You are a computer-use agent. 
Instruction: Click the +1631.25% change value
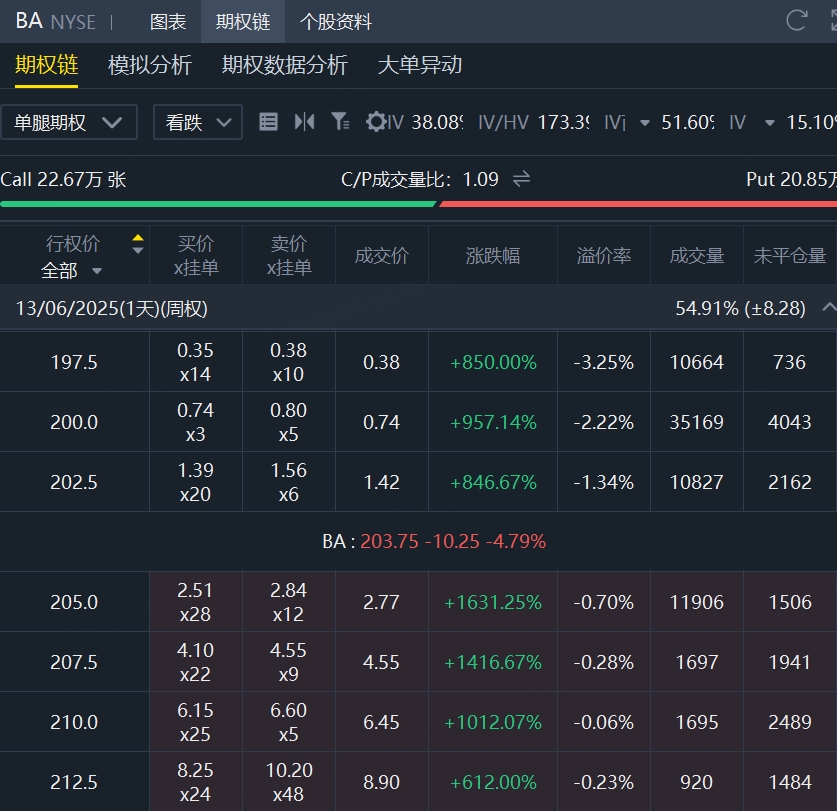point(493,602)
